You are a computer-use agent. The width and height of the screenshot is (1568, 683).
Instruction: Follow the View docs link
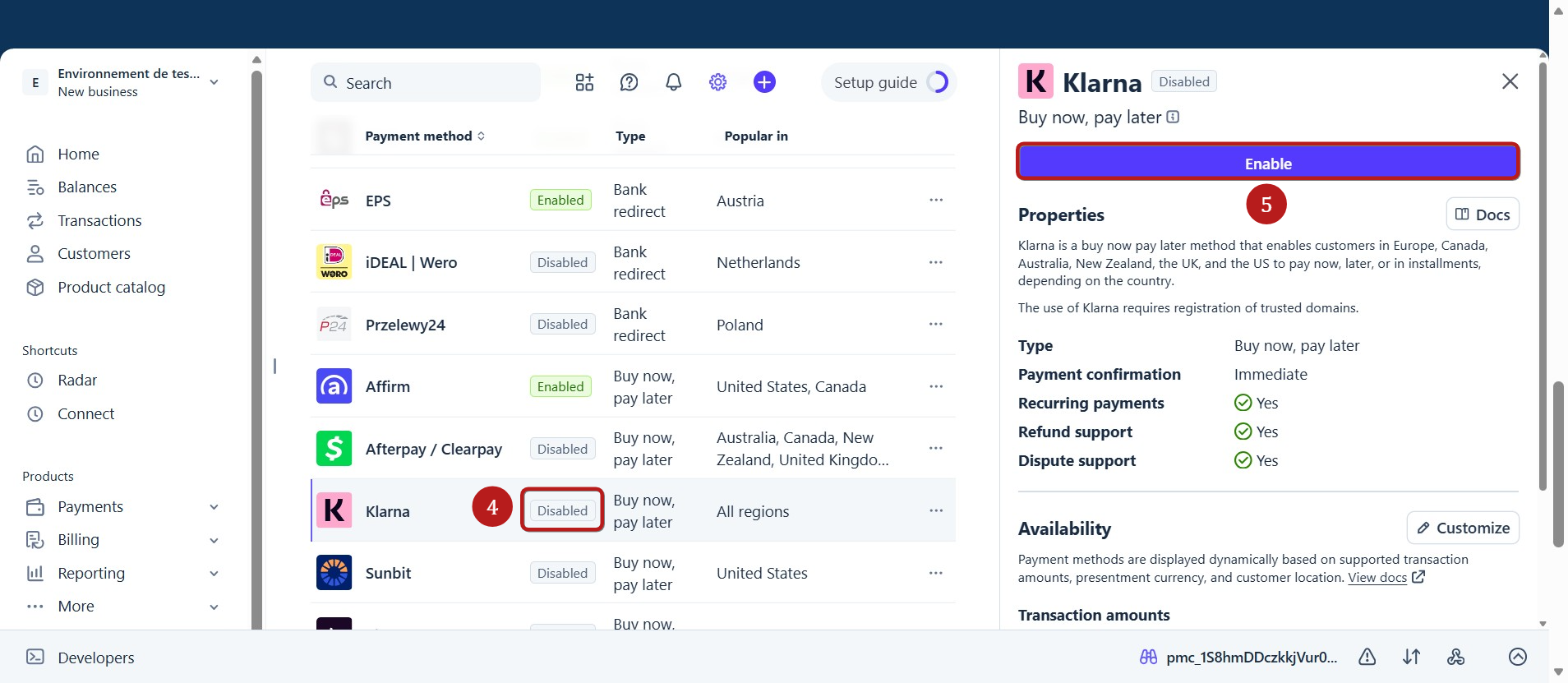(1377, 577)
